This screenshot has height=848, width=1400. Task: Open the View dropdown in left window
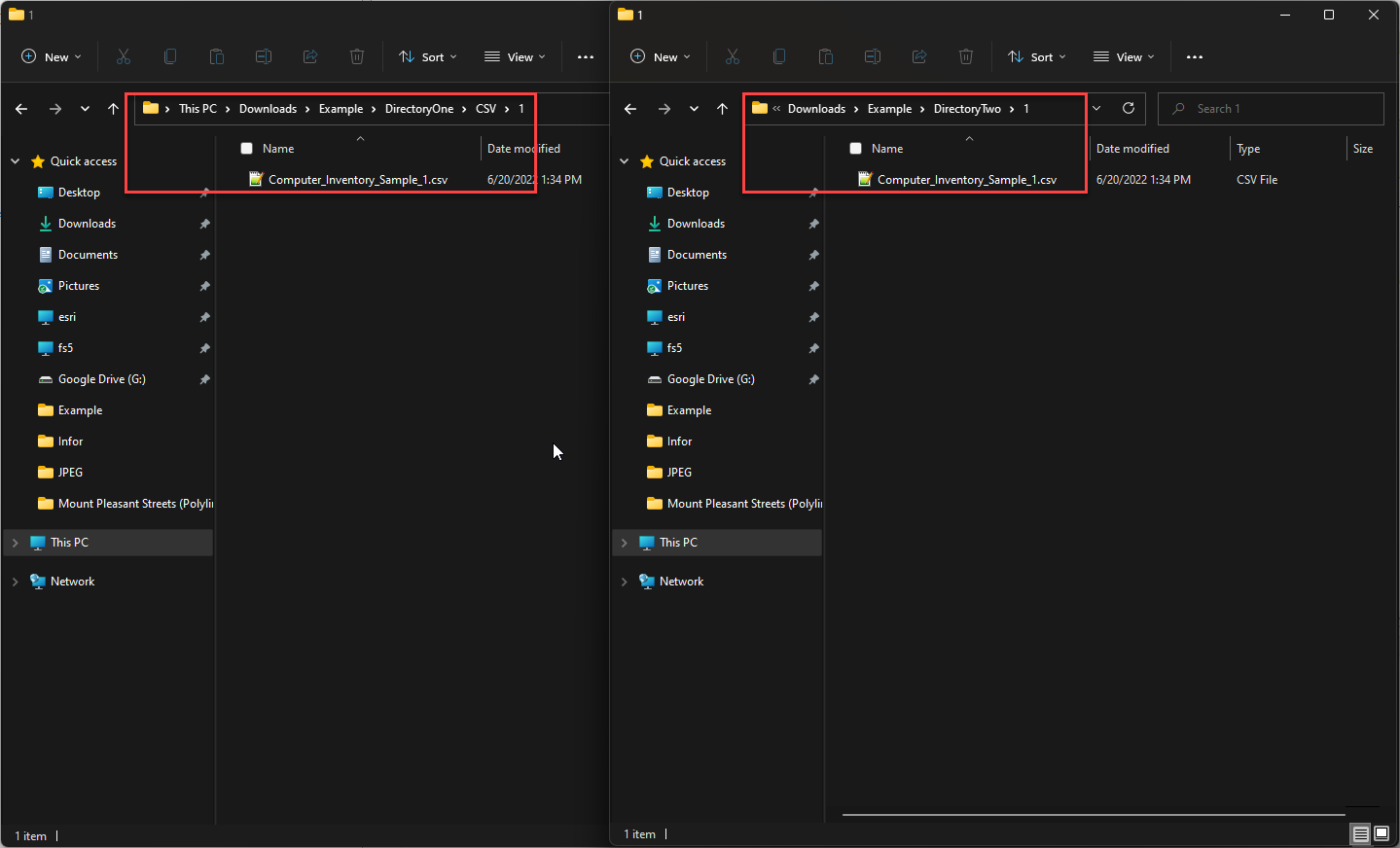(x=516, y=56)
